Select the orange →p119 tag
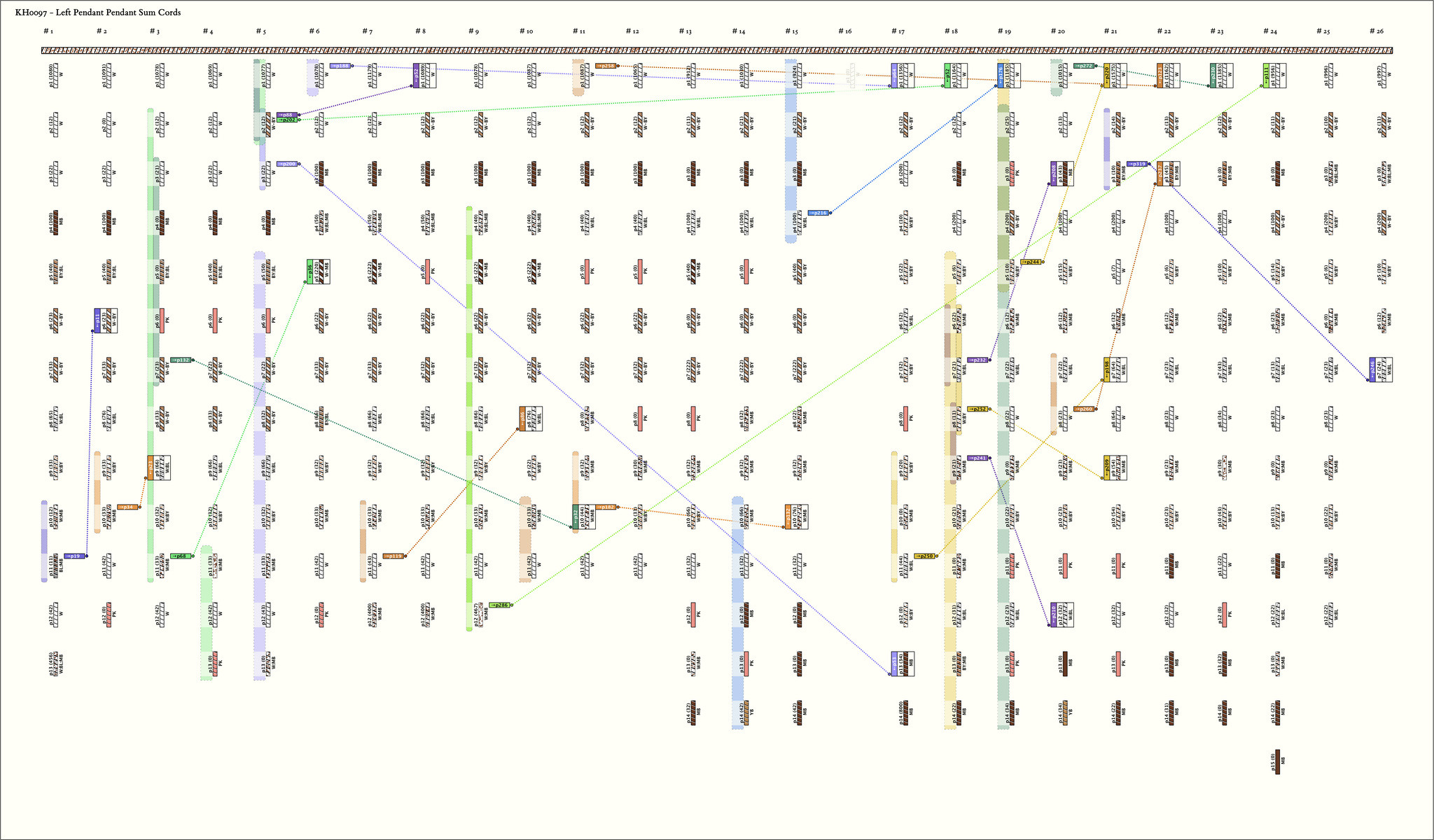The height and width of the screenshot is (840, 1434). pos(394,556)
